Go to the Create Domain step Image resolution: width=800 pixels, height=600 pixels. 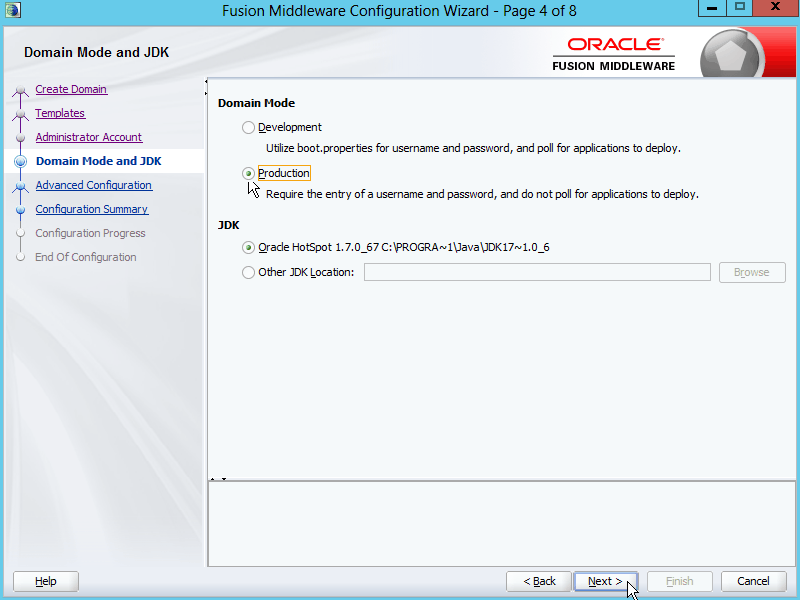pyautogui.click(x=71, y=89)
